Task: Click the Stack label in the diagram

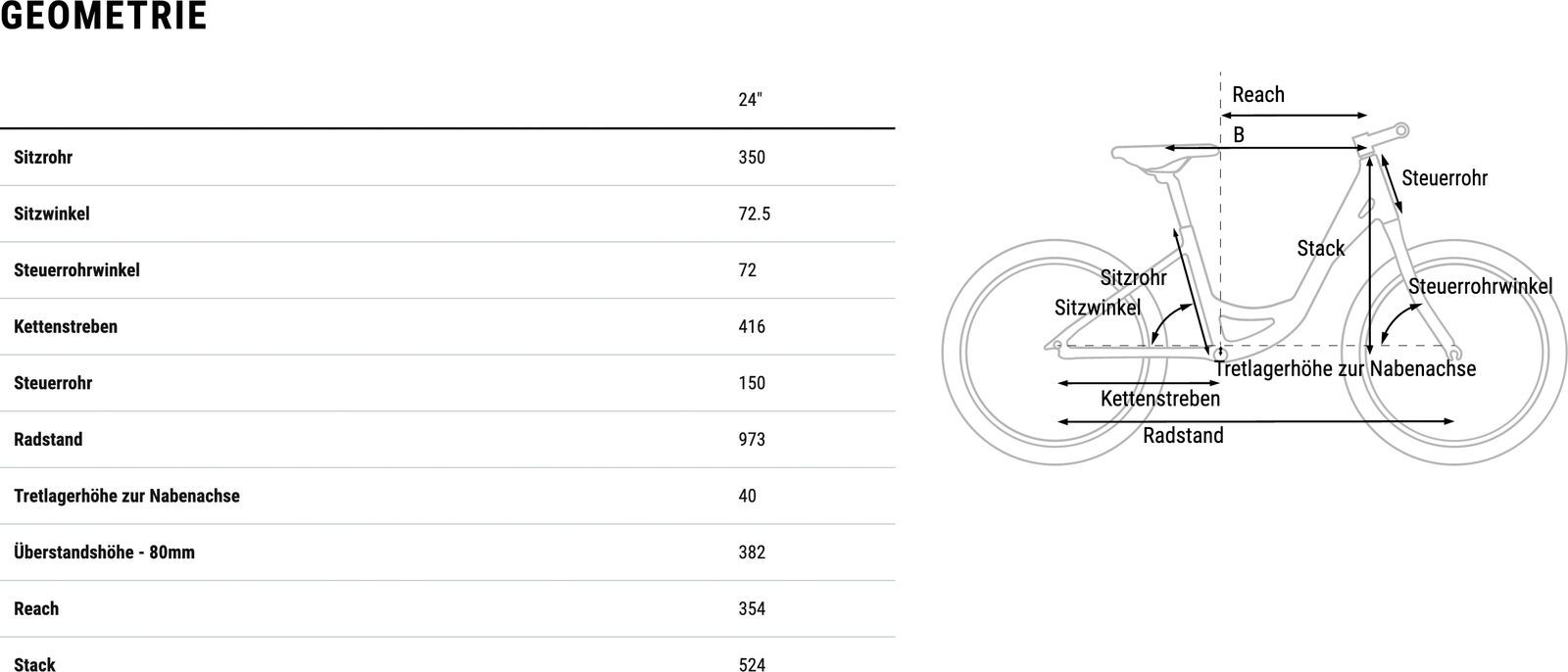Action: (1320, 249)
